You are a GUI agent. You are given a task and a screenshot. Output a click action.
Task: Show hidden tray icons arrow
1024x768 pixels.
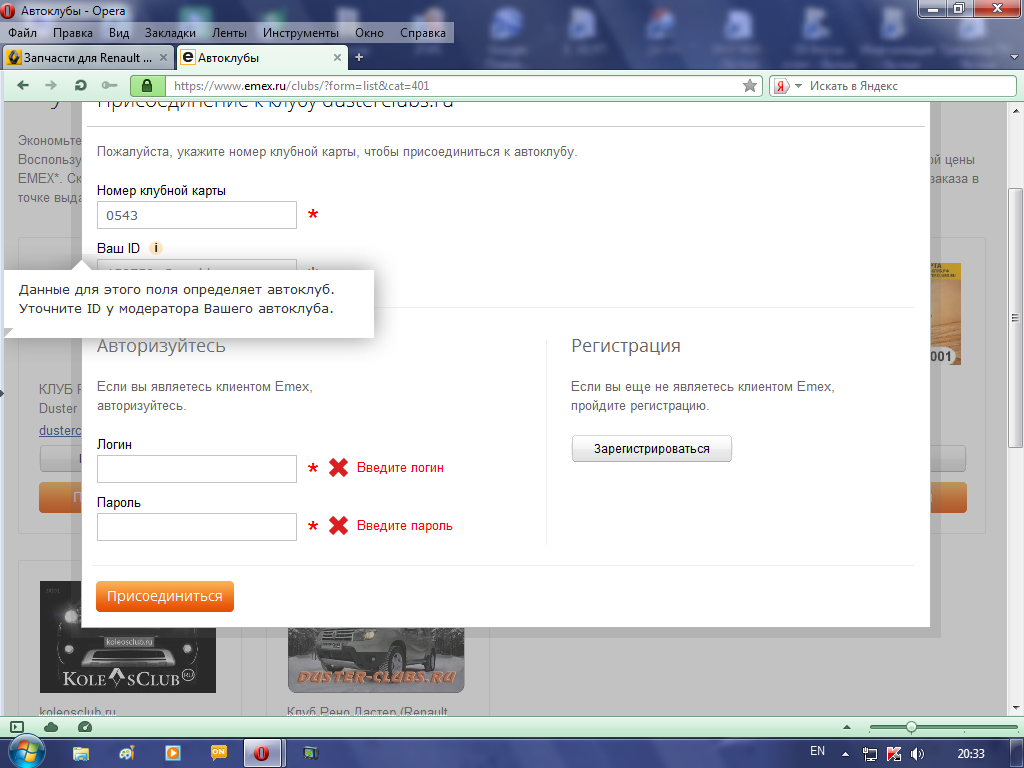(845, 754)
